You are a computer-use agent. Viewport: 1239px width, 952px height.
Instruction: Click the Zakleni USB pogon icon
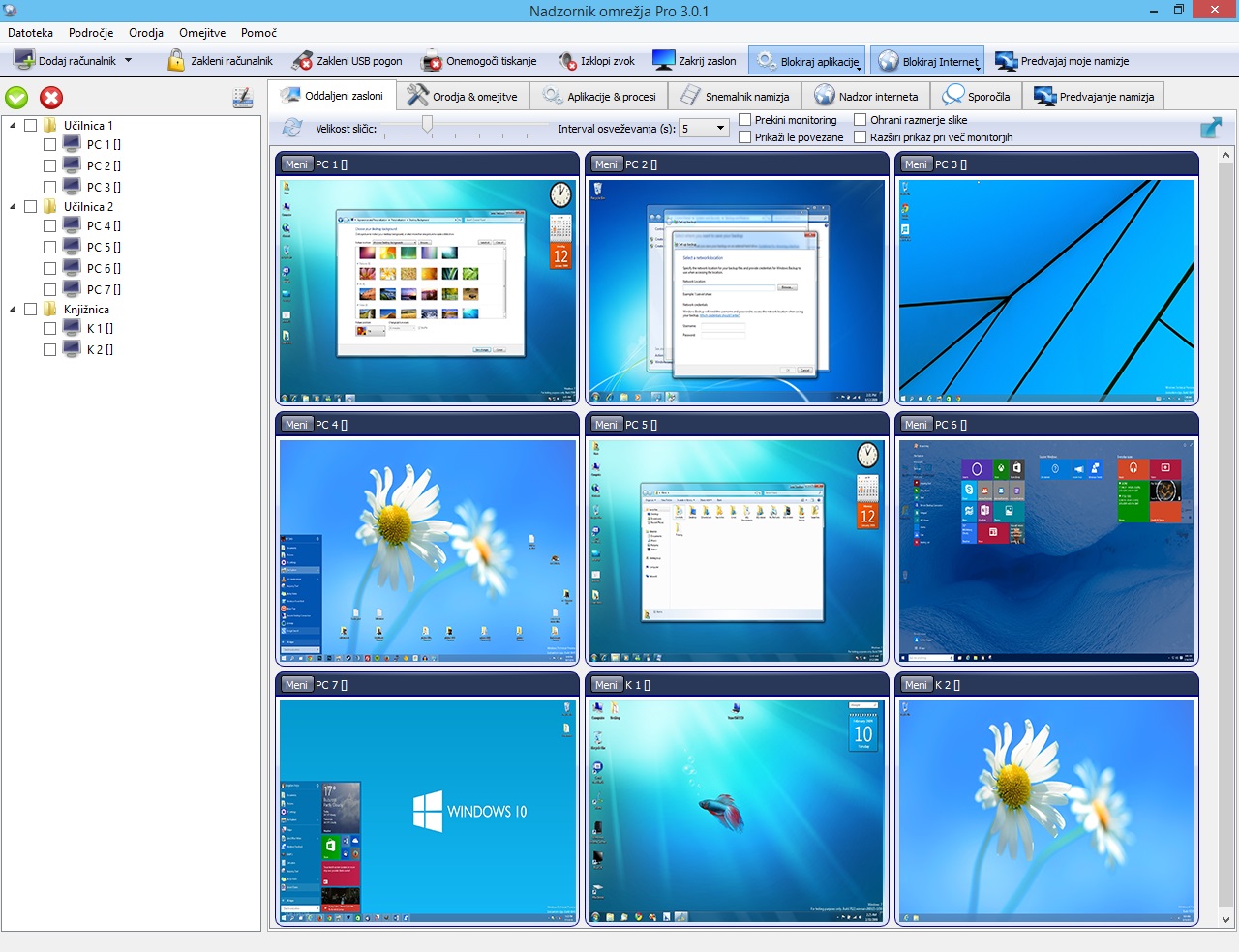pos(302,61)
